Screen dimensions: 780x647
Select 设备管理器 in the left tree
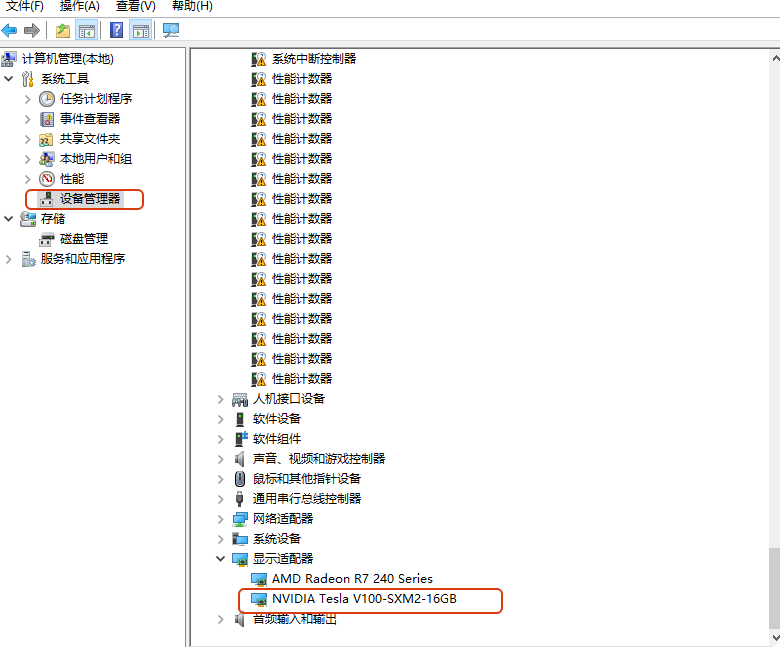point(89,199)
